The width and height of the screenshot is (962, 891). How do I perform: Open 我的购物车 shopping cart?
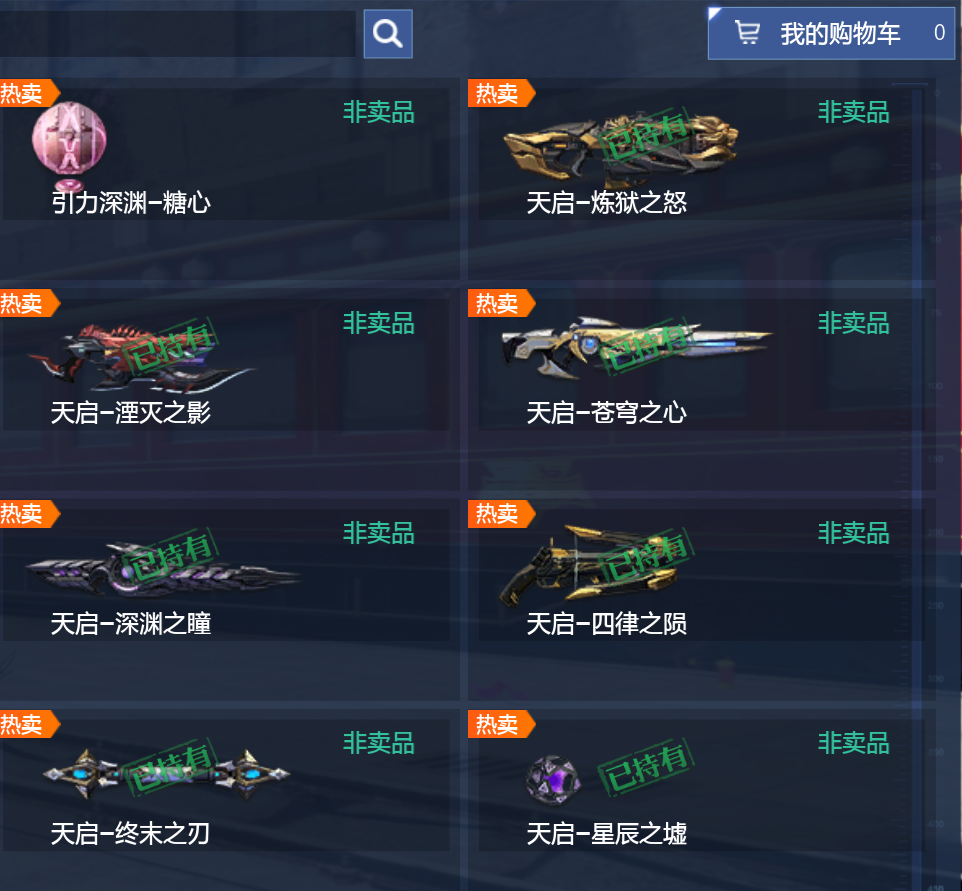[831, 33]
